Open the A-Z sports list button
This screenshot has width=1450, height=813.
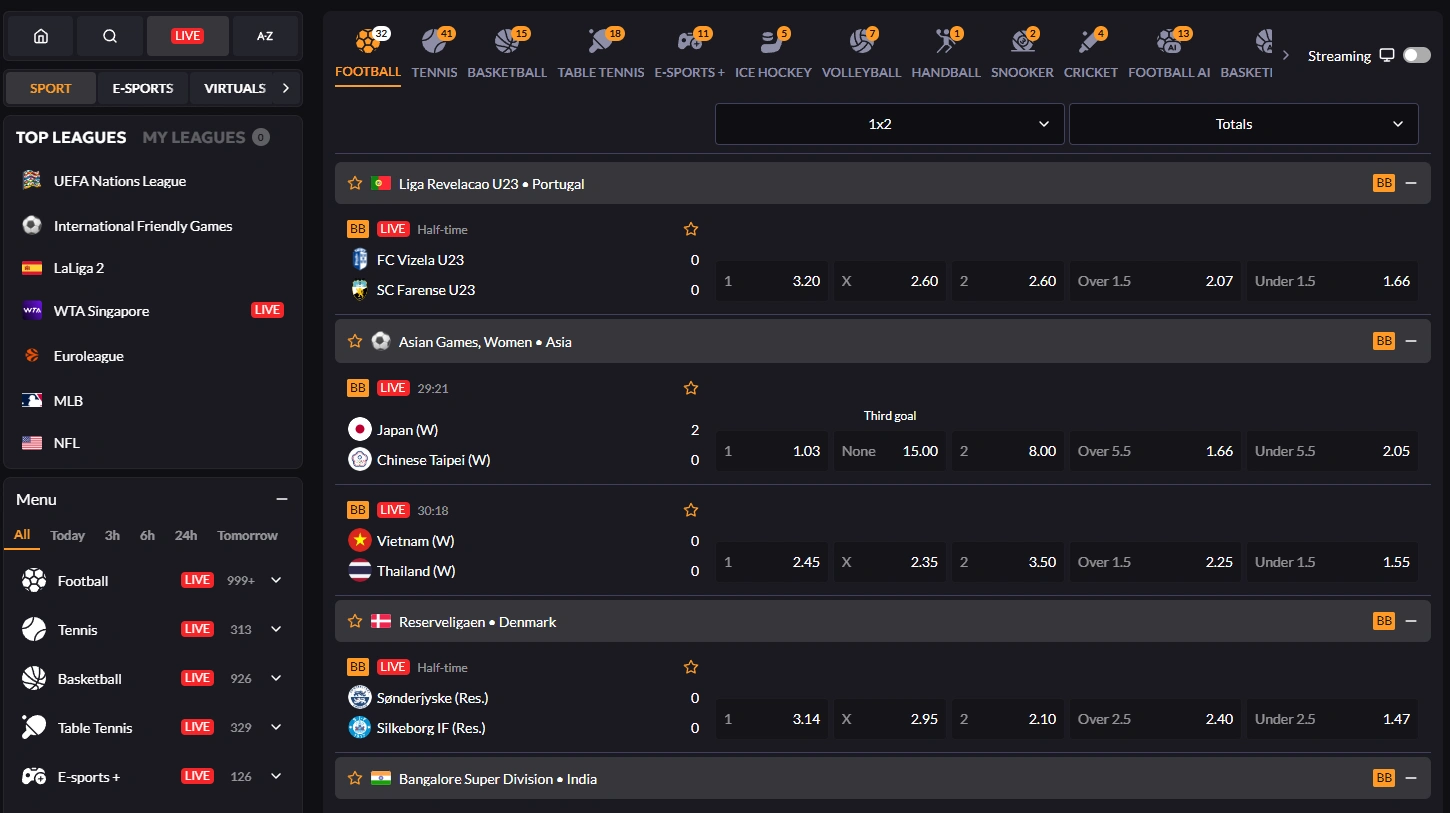coord(265,36)
